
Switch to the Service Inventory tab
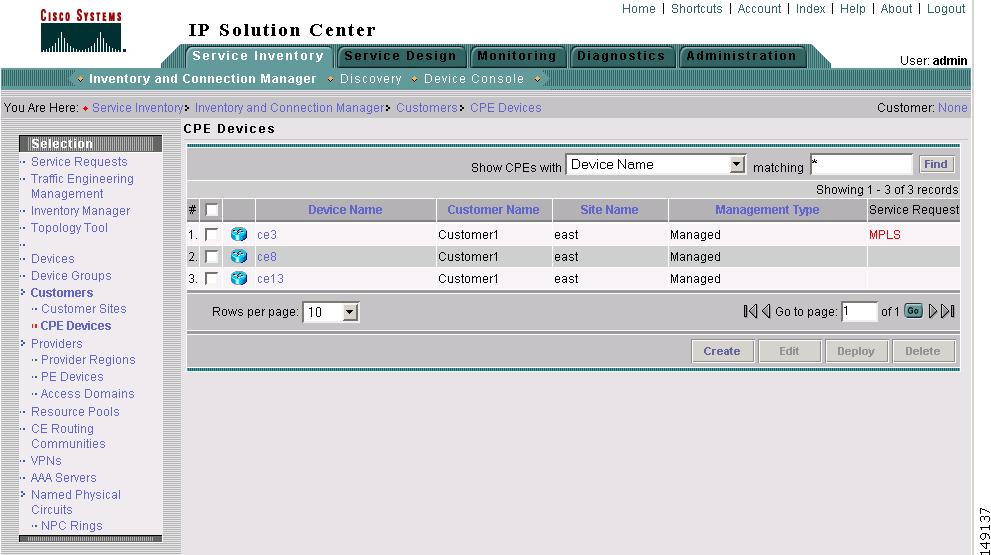tap(258, 56)
